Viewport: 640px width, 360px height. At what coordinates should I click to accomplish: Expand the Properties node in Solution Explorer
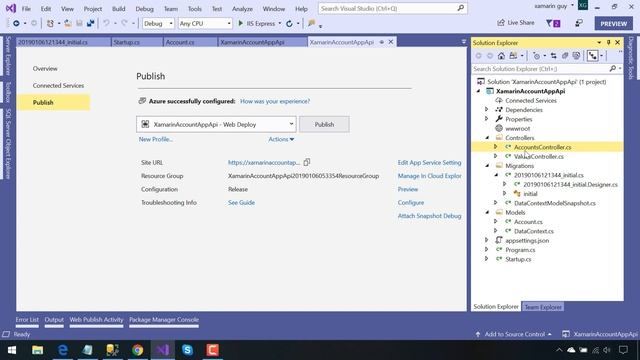click(x=487, y=119)
